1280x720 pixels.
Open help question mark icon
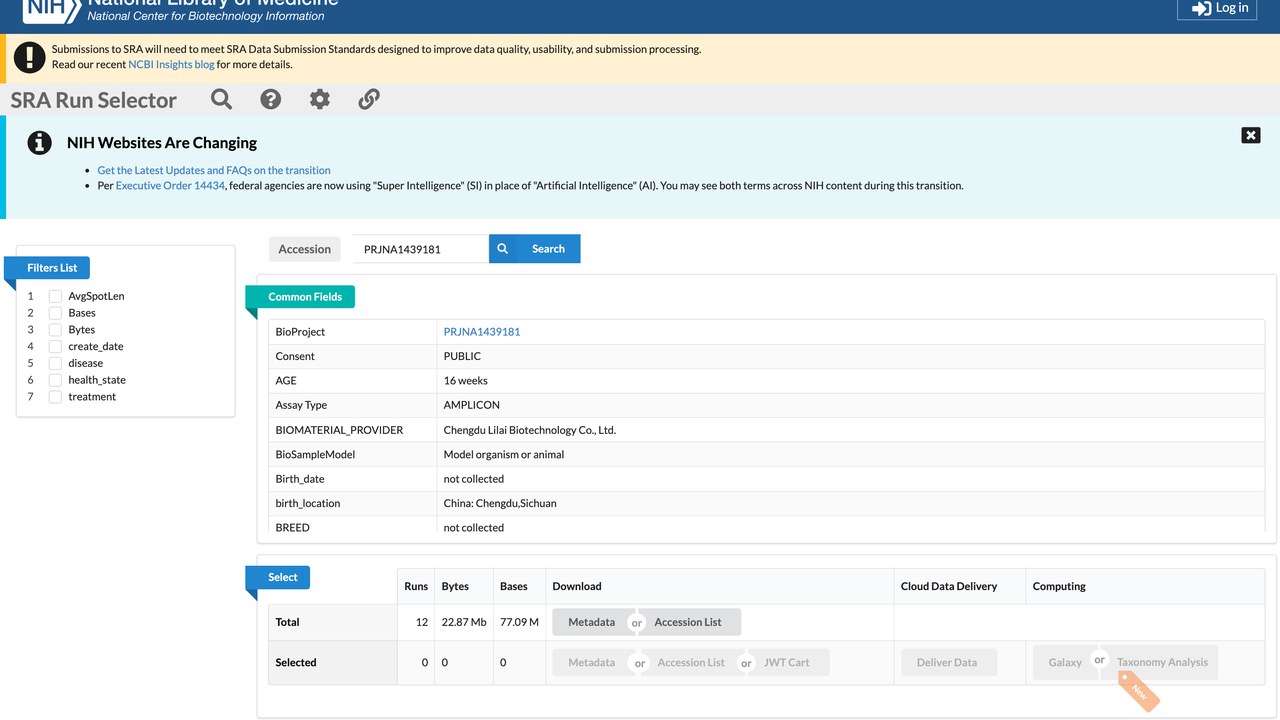click(270, 99)
